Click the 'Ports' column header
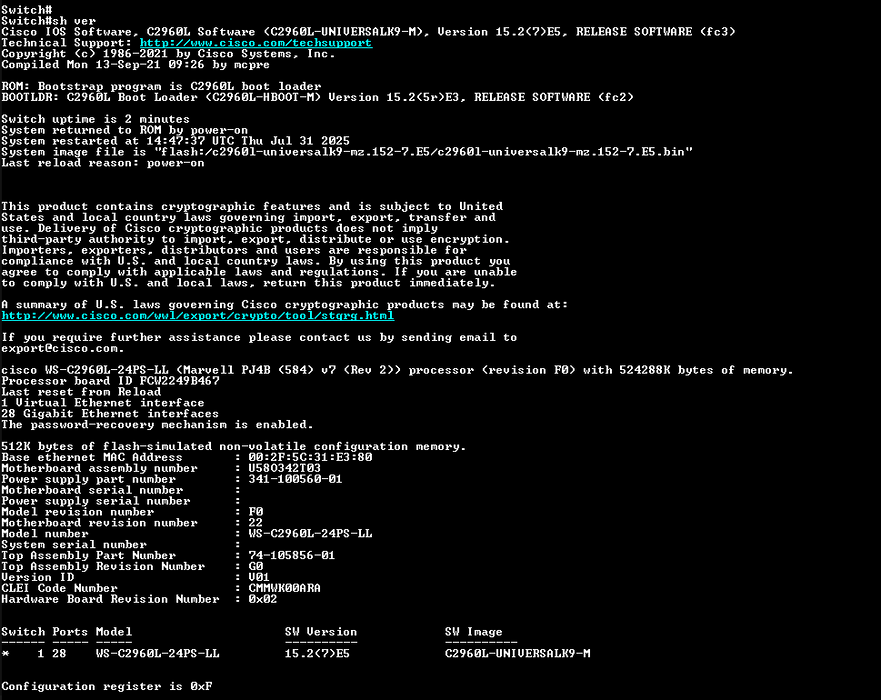881x700 pixels. (x=70, y=632)
